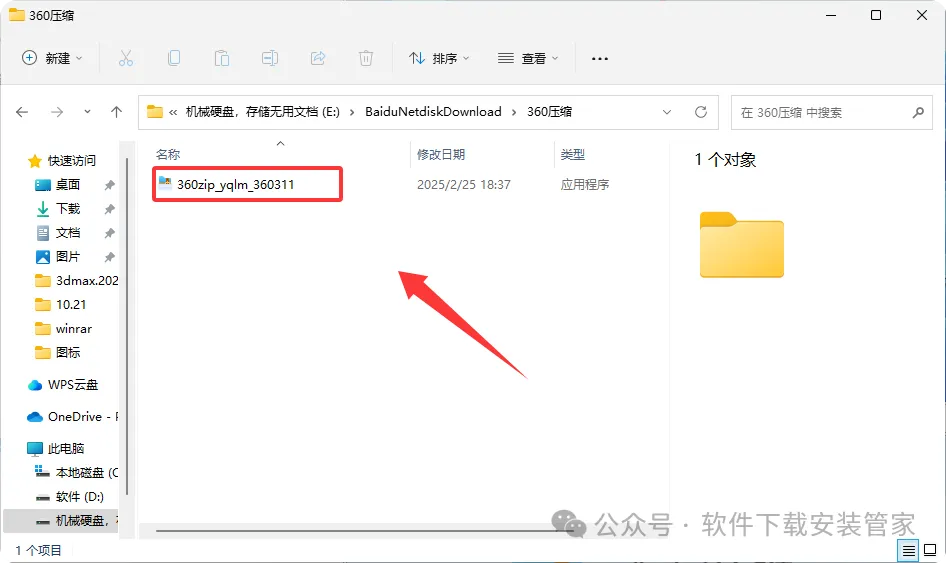Switch to large icons view in status bar
The width and height of the screenshot is (946, 563).
point(930,550)
